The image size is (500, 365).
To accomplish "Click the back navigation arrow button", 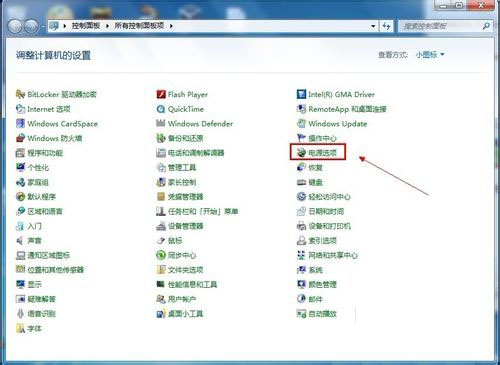I will point(15,26).
